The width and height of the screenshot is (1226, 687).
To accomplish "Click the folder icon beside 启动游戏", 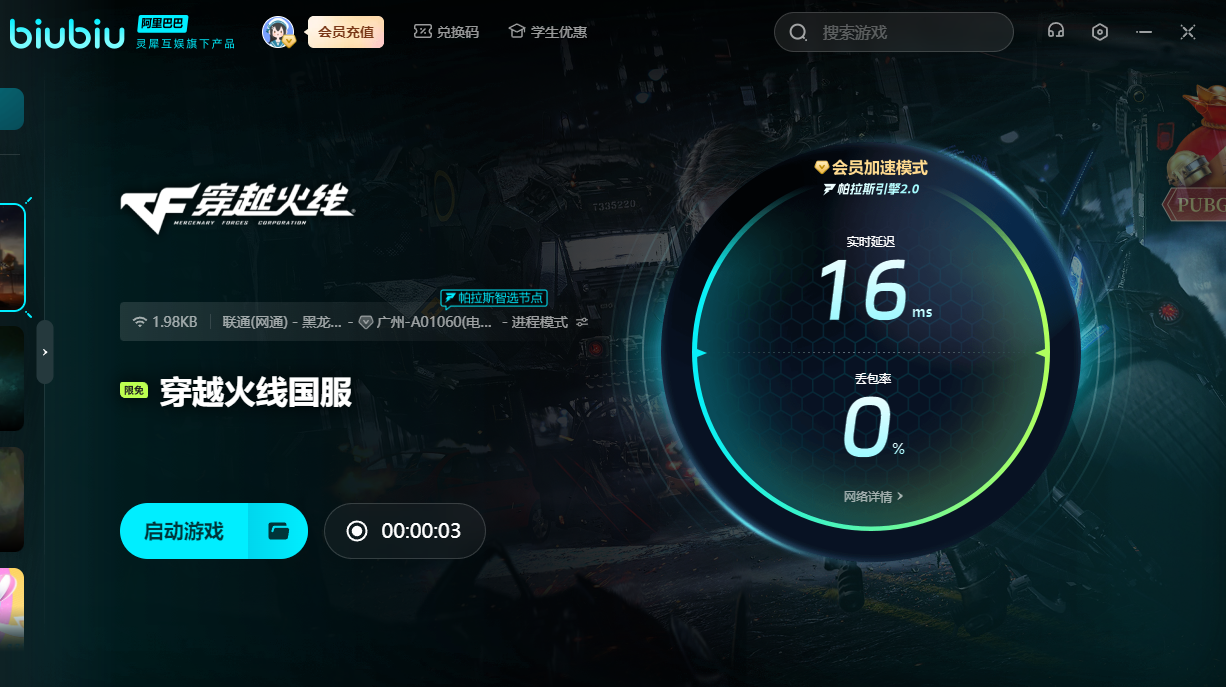I will 278,531.
